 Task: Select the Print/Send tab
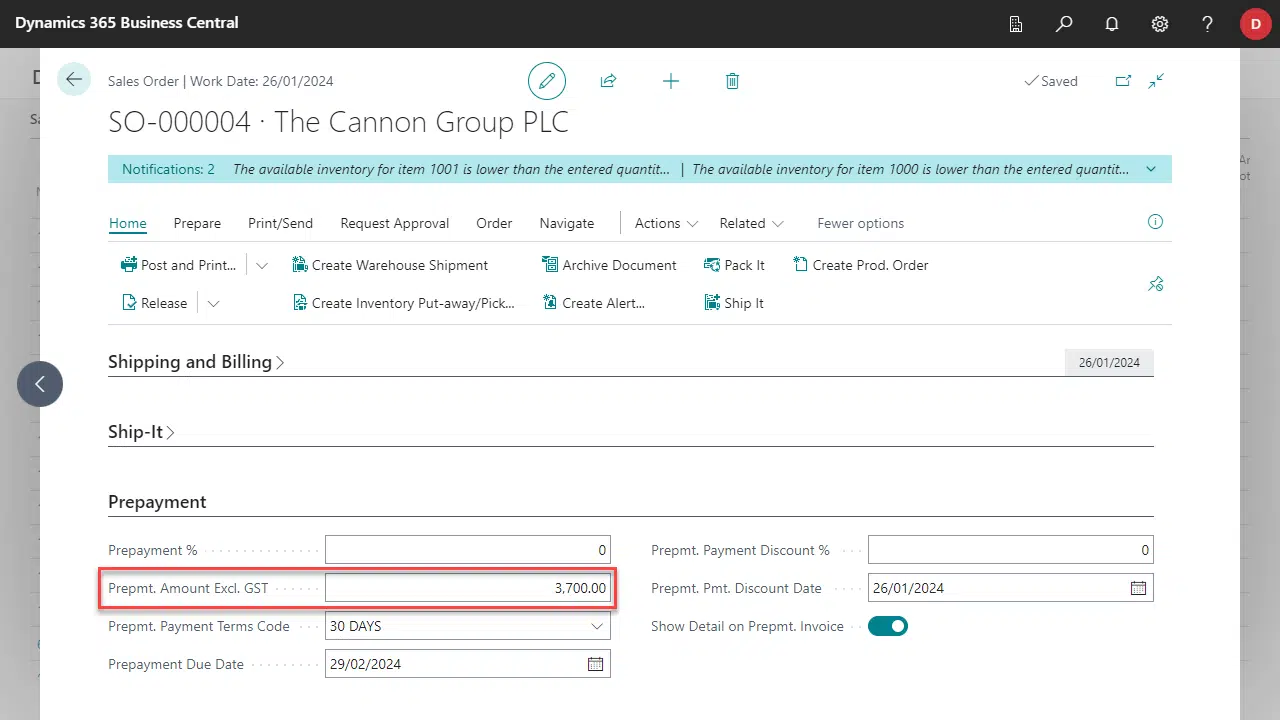pos(280,223)
